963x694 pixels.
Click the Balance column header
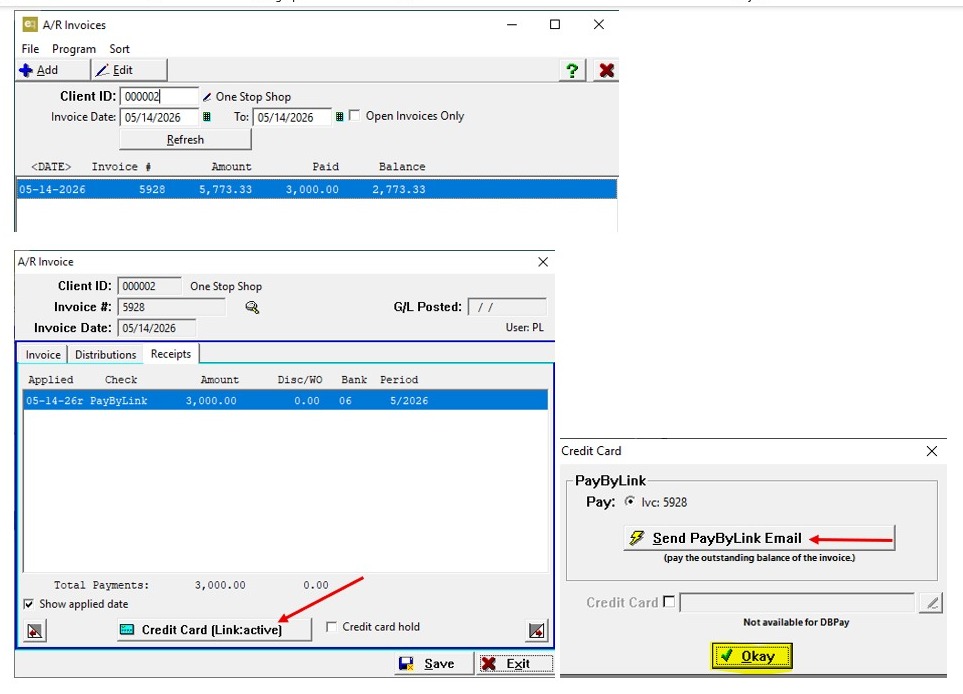point(402,166)
